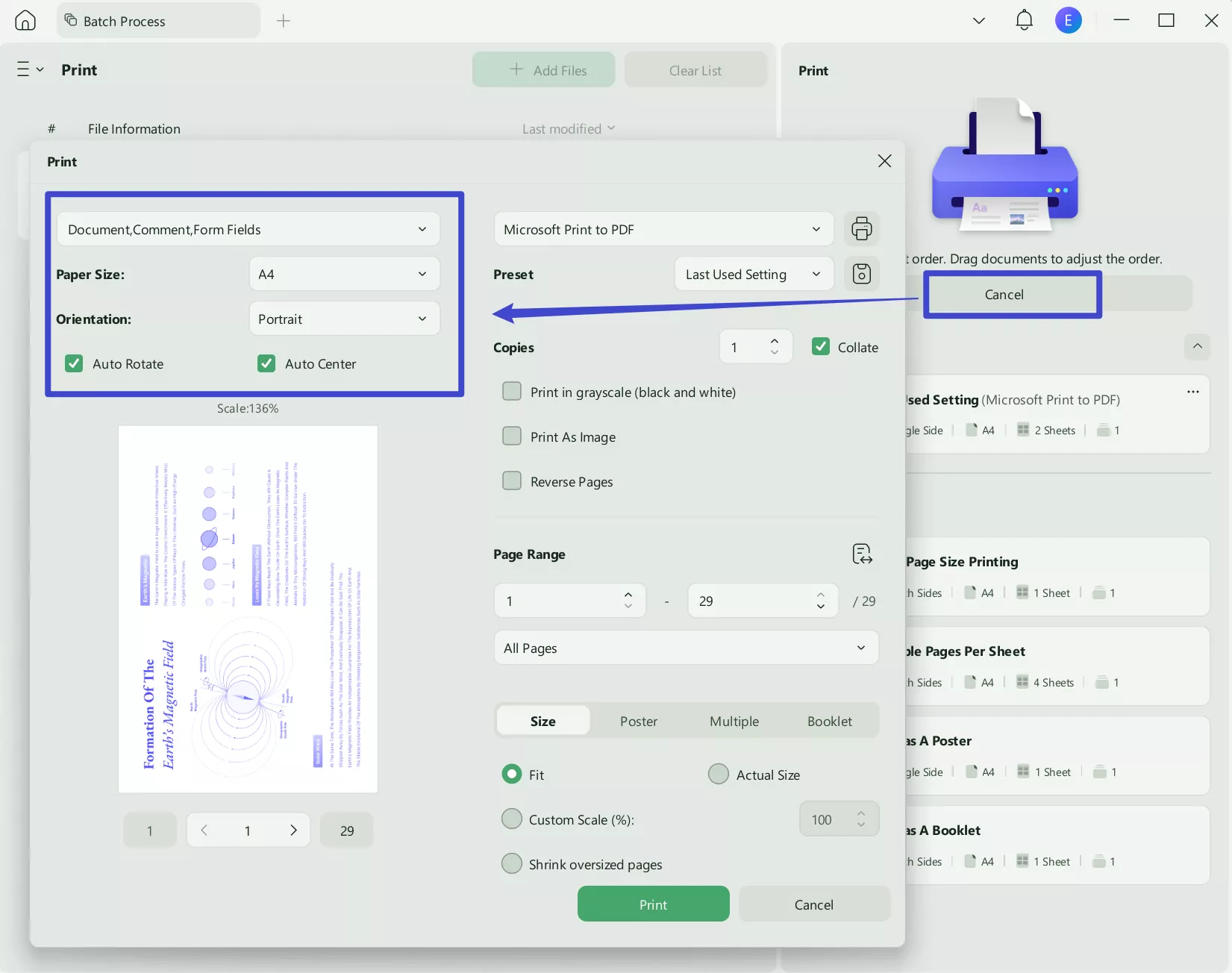Switch to the Poster tab
This screenshot has height=973, width=1232.
(639, 721)
